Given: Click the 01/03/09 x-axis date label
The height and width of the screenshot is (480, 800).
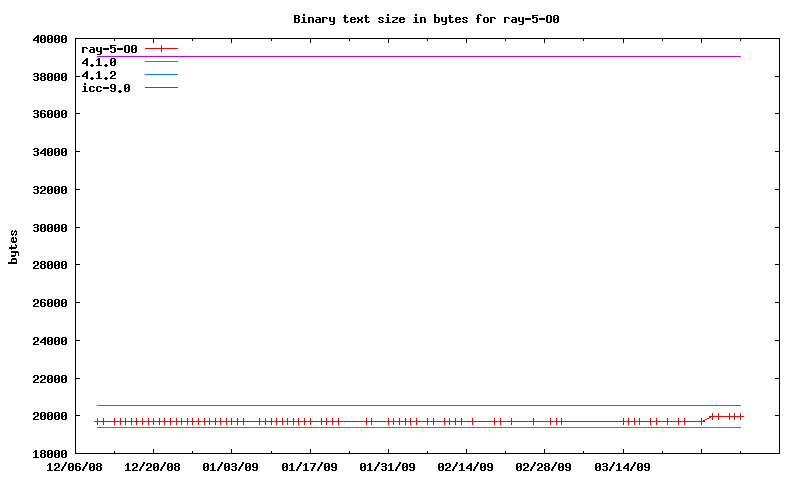Looking at the screenshot, I should [231, 467].
